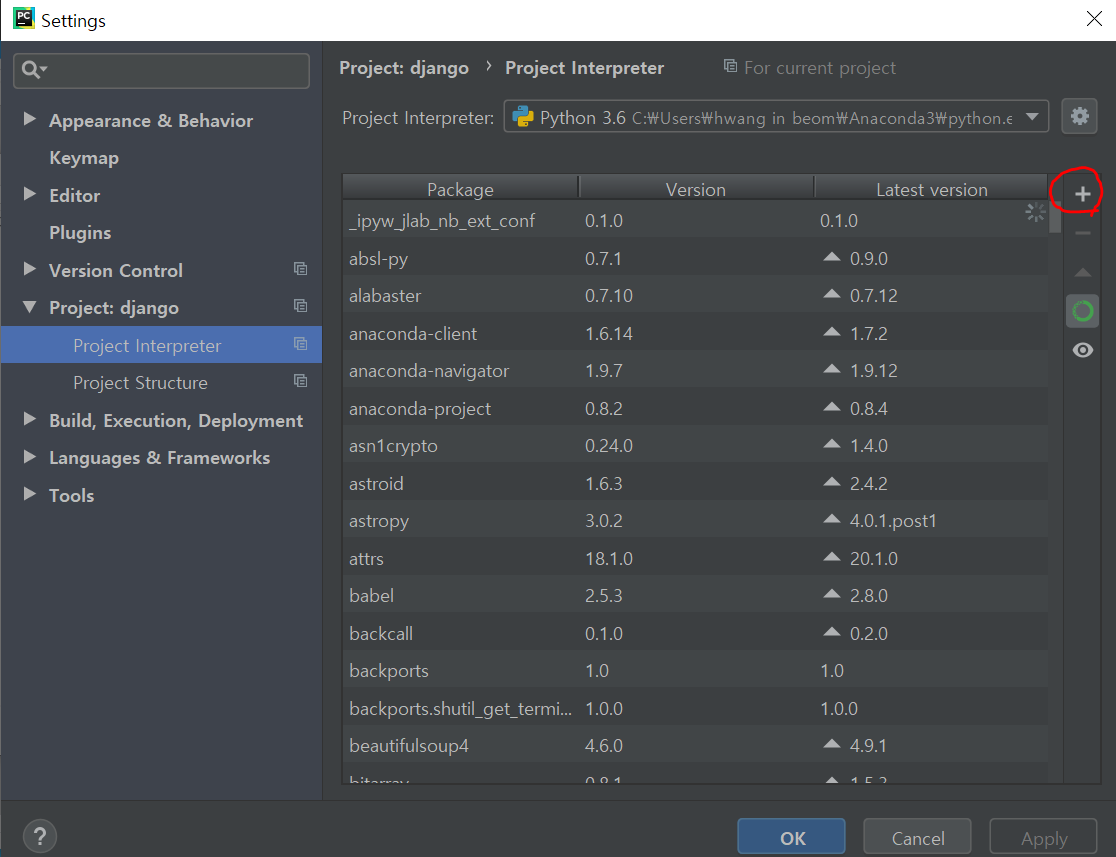This screenshot has height=857, width=1116.
Task: Click the Version column header
Action: [x=696, y=189]
